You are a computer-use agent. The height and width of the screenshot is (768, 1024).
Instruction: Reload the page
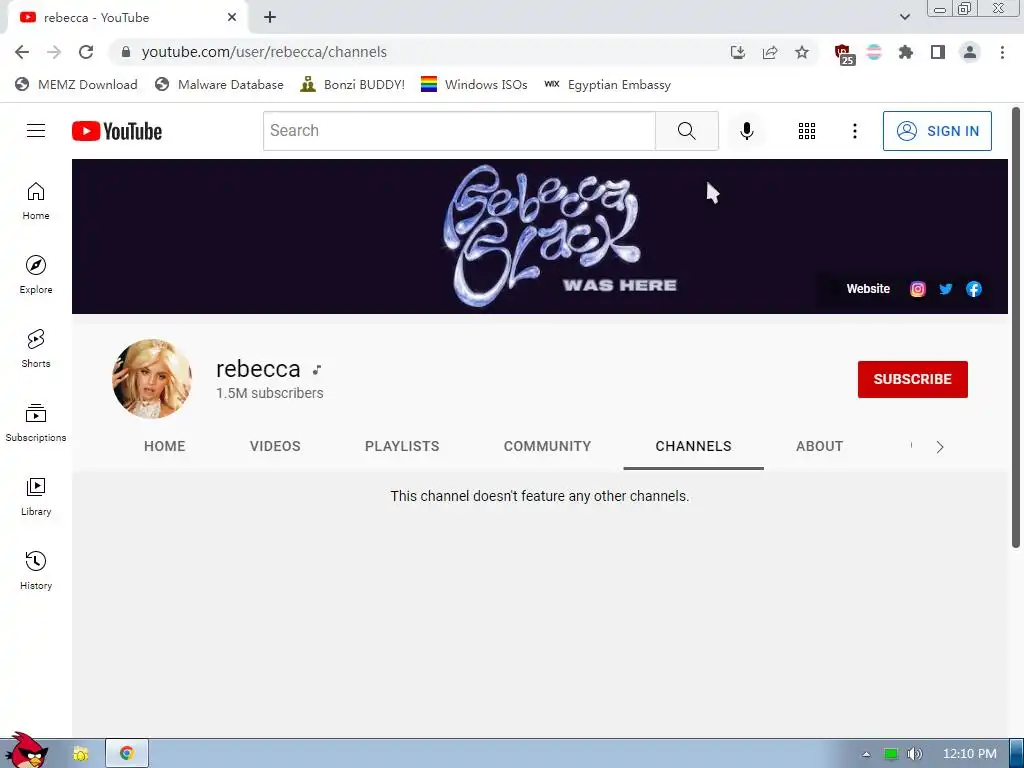tap(86, 52)
